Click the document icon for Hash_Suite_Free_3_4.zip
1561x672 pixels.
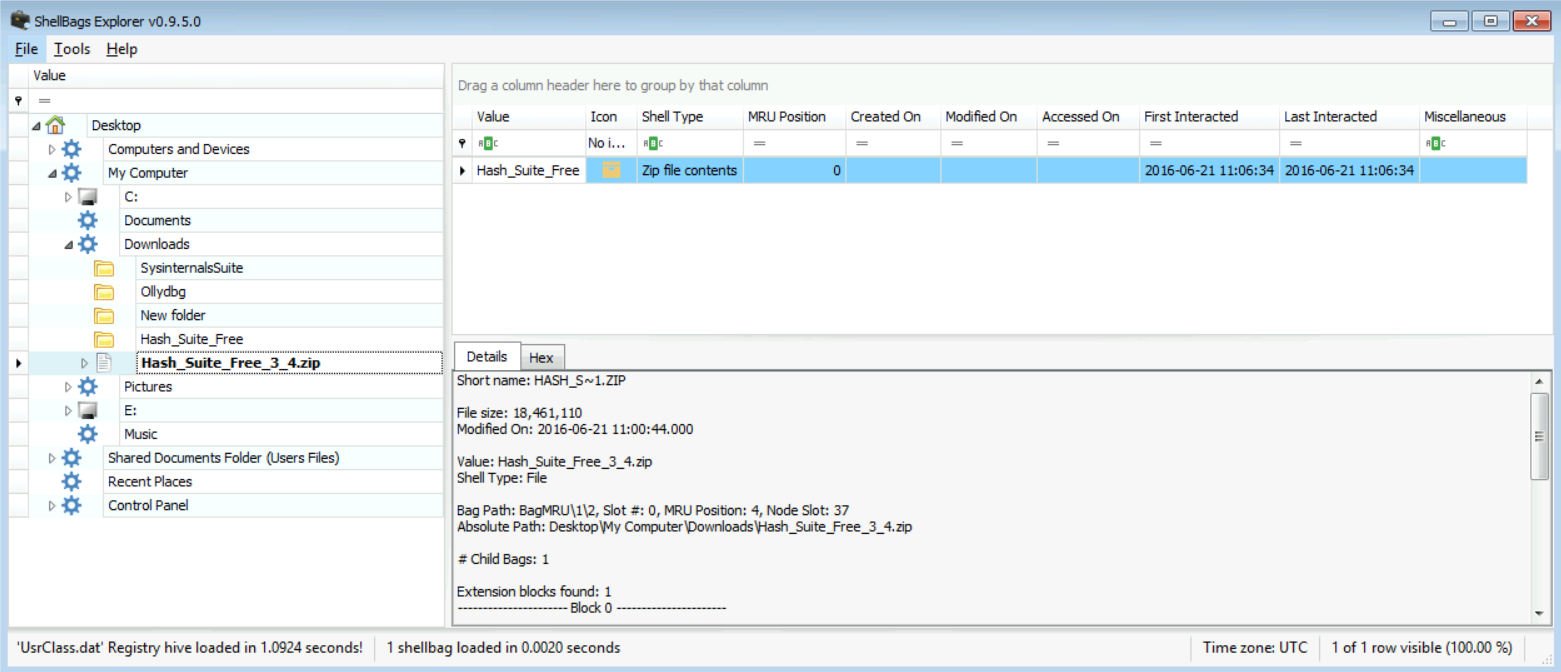click(x=103, y=363)
